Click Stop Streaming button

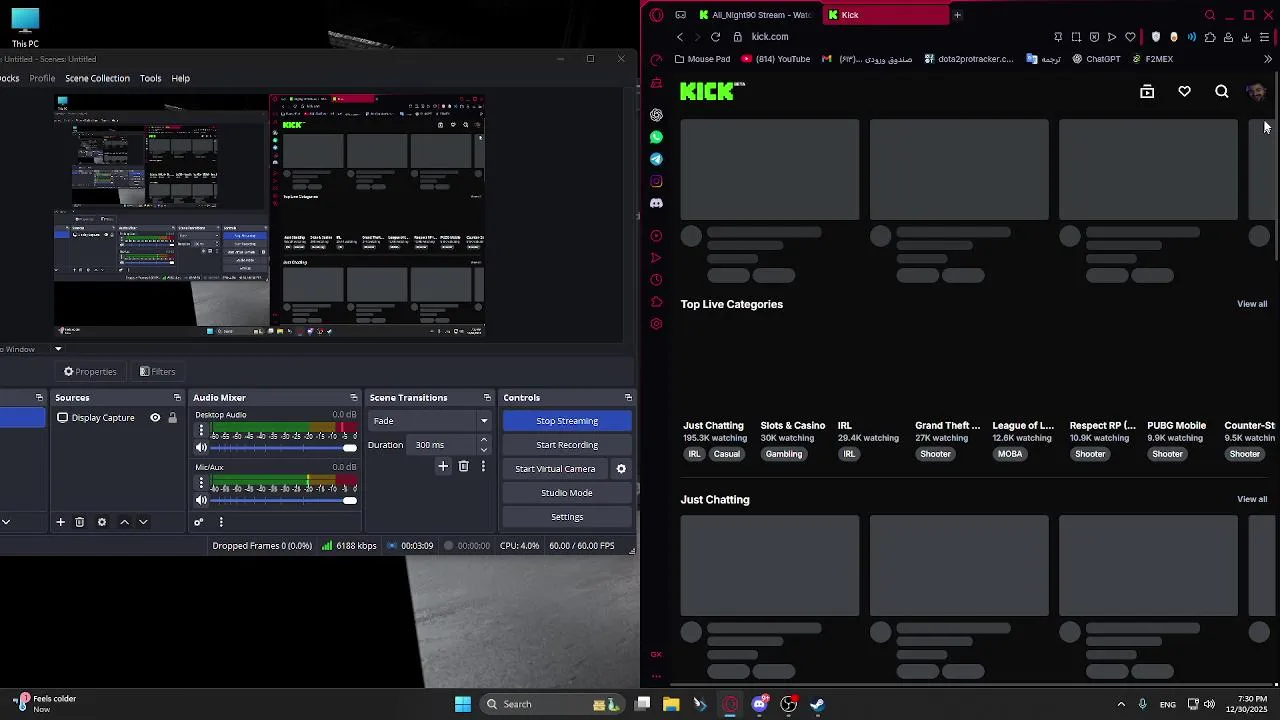tap(567, 421)
